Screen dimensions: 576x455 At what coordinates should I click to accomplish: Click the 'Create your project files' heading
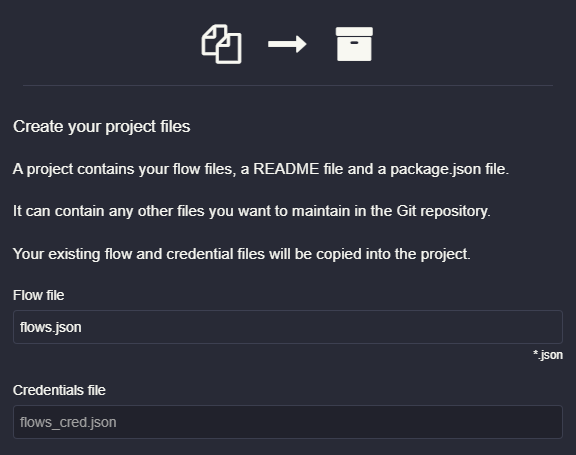click(x=102, y=127)
